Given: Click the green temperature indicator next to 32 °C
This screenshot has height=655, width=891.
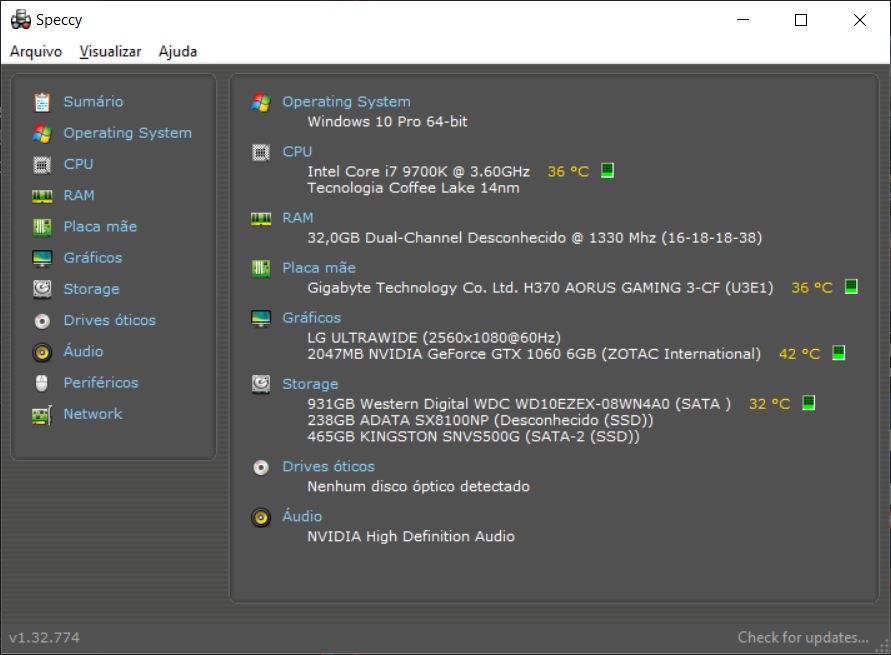Looking at the screenshot, I should (808, 403).
